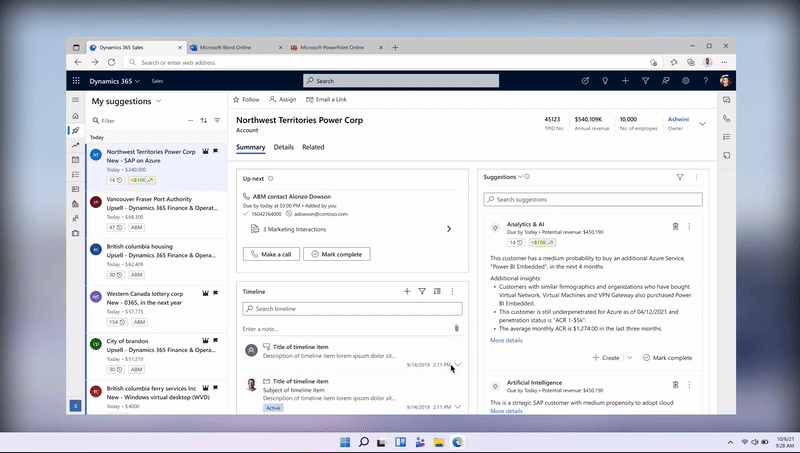The width and height of the screenshot is (800, 453).
Task: Expand the account header details chevron
Action: (702, 124)
